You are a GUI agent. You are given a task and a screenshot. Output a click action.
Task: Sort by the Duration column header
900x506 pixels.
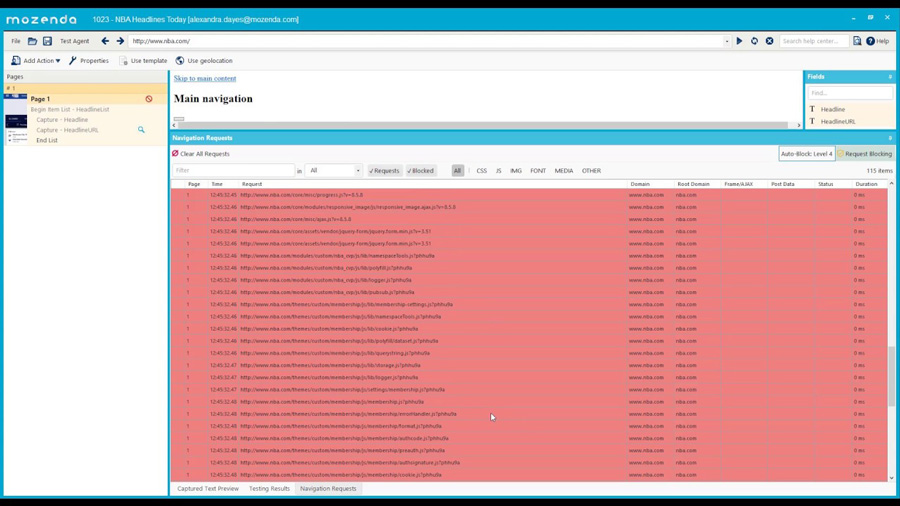866,184
